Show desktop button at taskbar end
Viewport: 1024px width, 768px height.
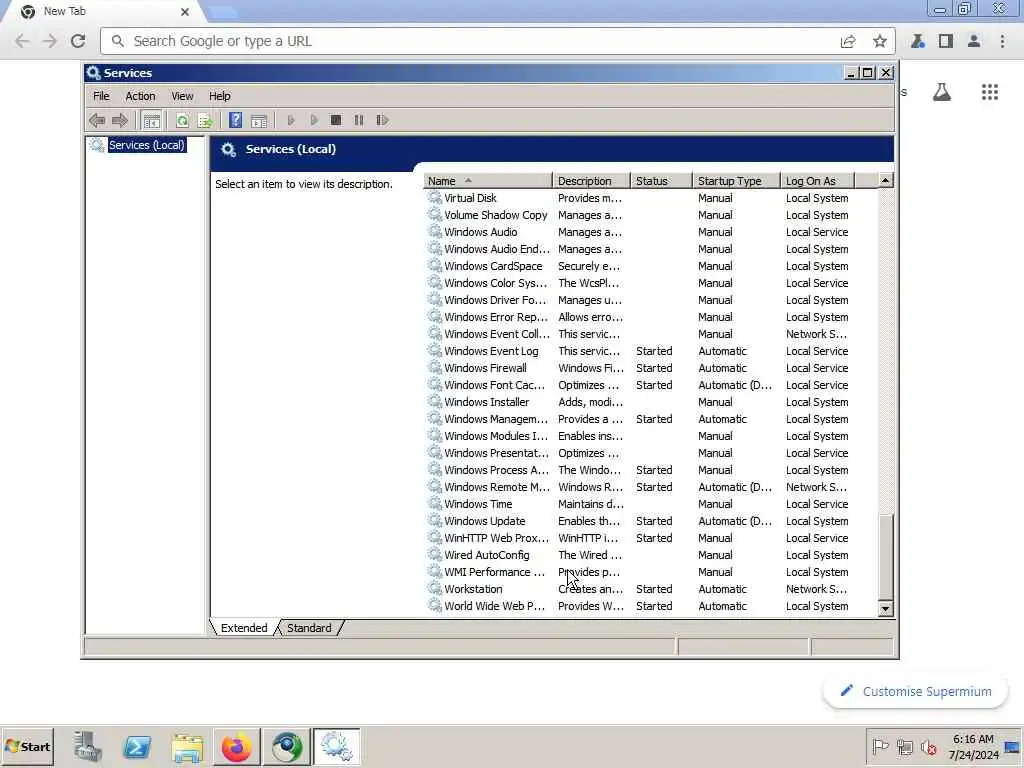pyautogui.click(x=1012, y=746)
